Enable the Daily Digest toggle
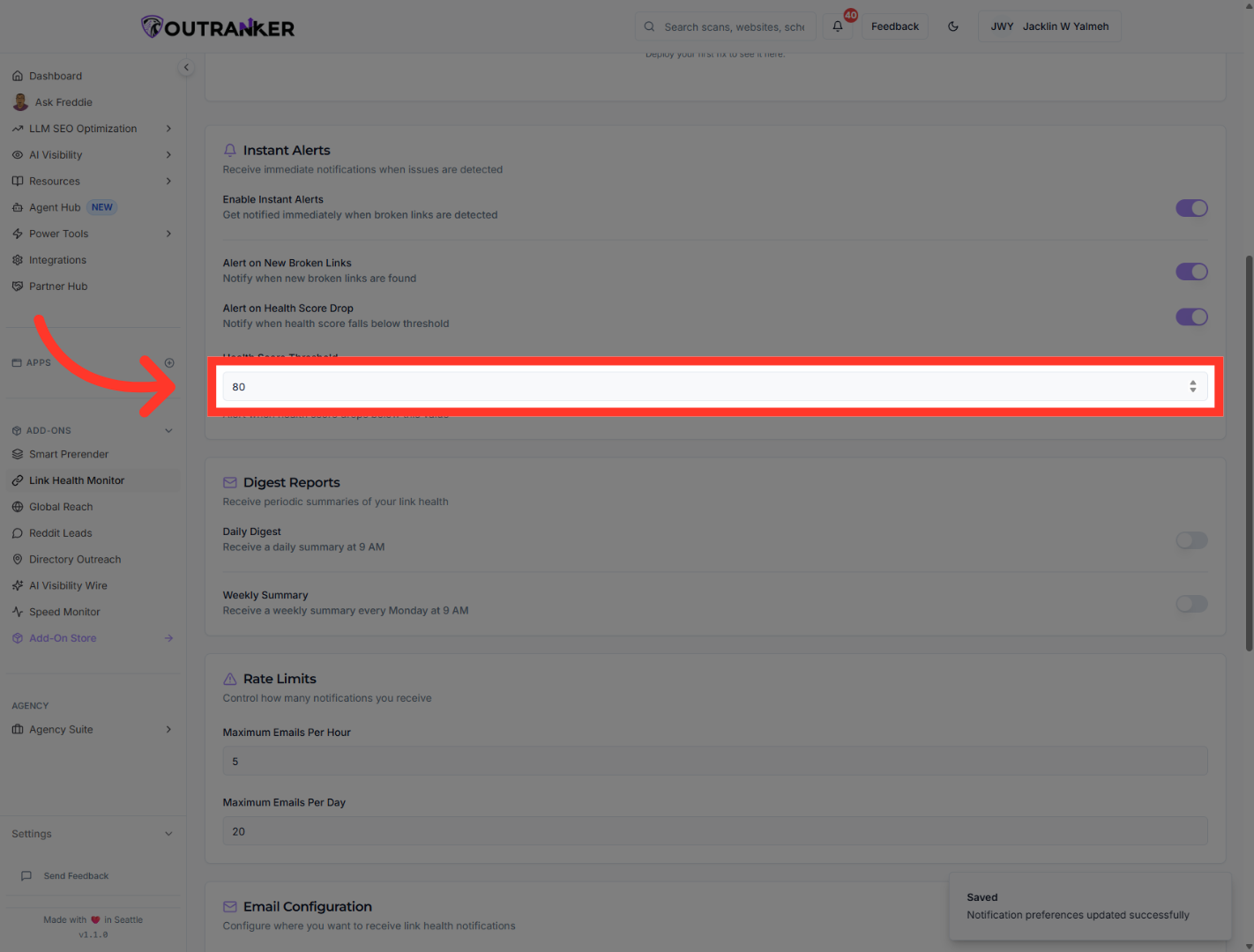The width and height of the screenshot is (1254, 952). click(x=1191, y=540)
